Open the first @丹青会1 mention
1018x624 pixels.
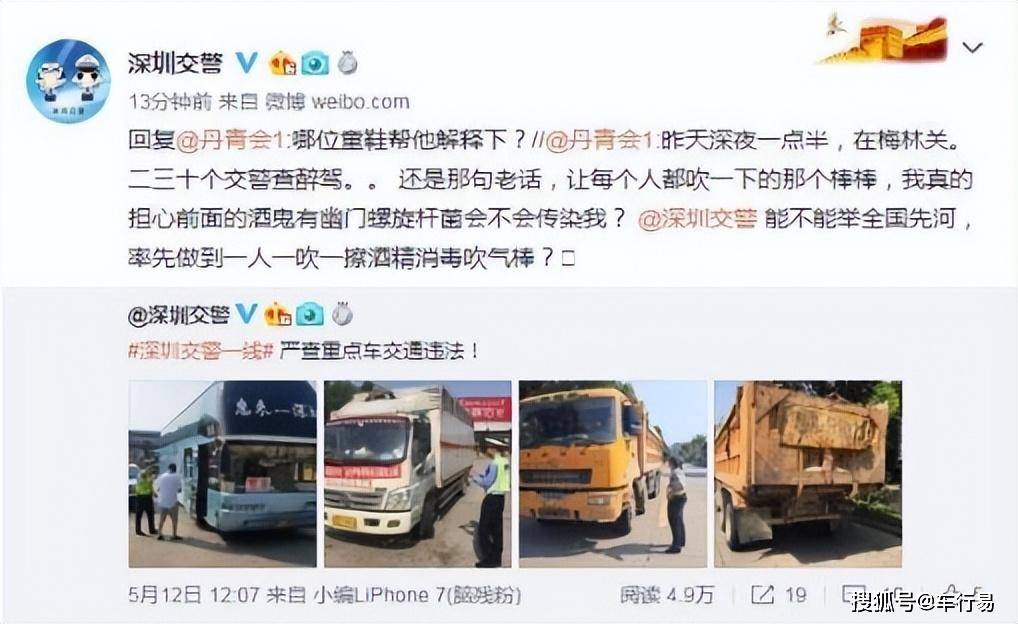pyautogui.click(x=230, y=140)
